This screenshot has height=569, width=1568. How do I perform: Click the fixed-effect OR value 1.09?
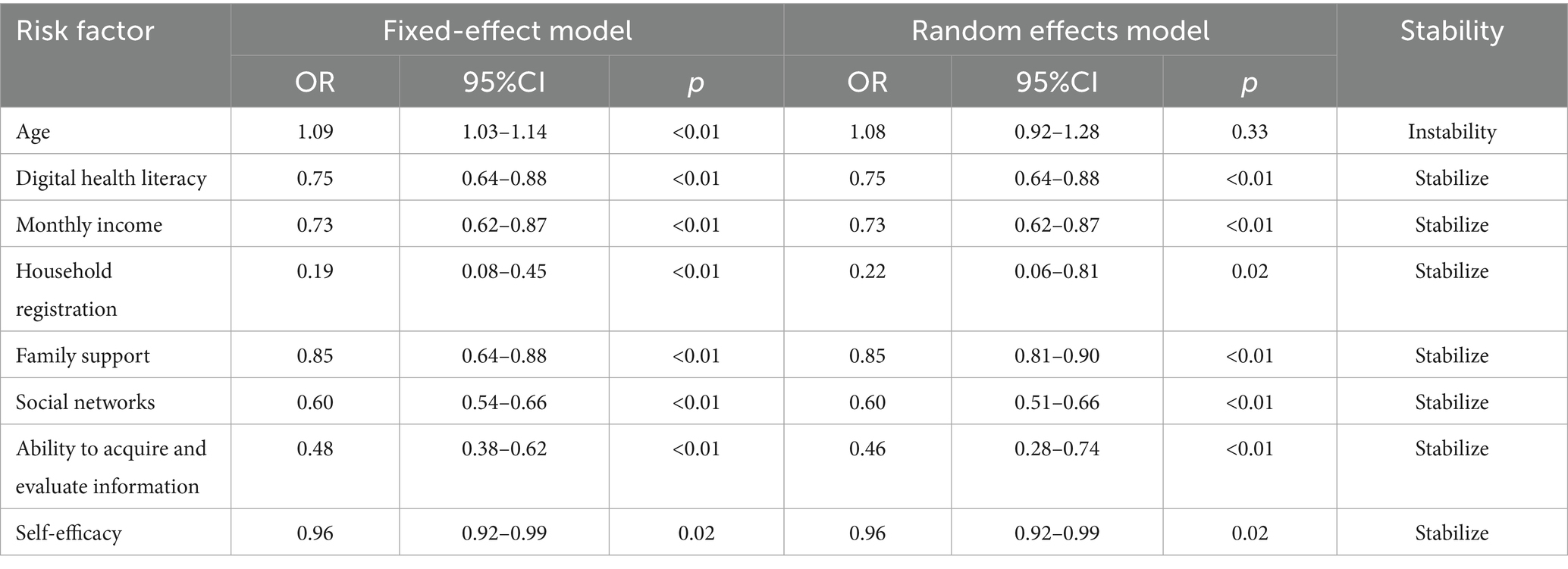315,132
